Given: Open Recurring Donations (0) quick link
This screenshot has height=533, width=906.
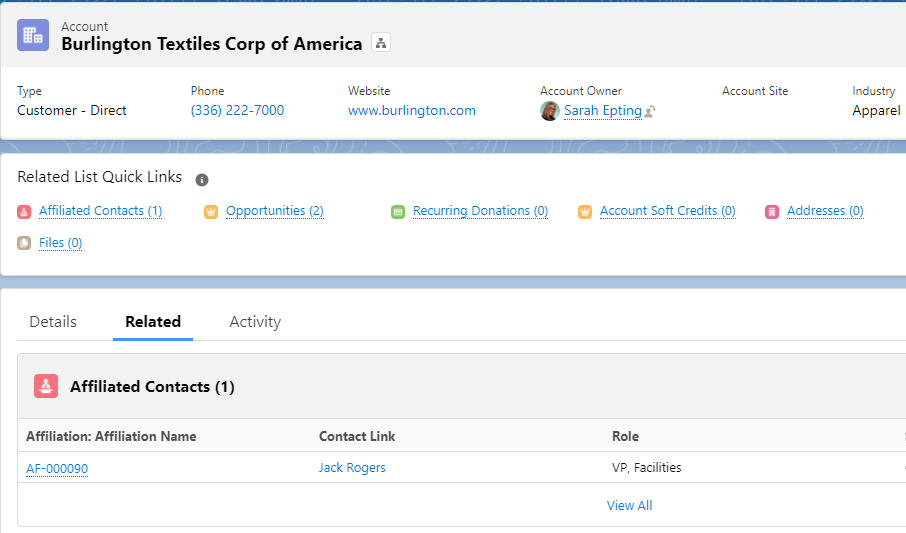Looking at the screenshot, I should point(480,211).
